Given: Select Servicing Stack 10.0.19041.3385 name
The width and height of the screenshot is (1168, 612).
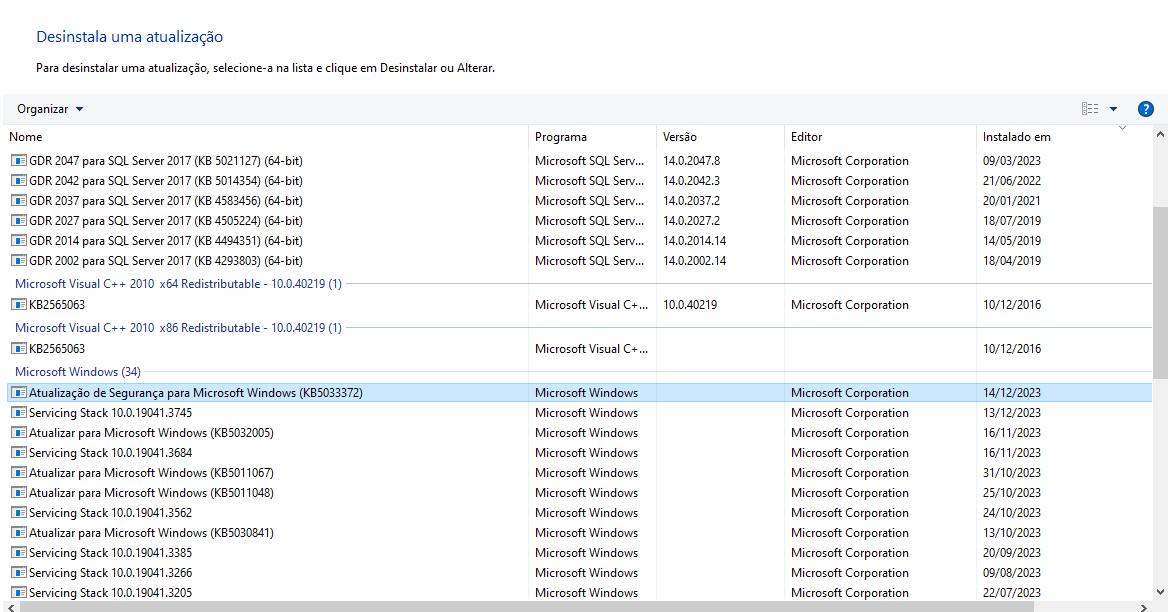Looking at the screenshot, I should point(110,553).
